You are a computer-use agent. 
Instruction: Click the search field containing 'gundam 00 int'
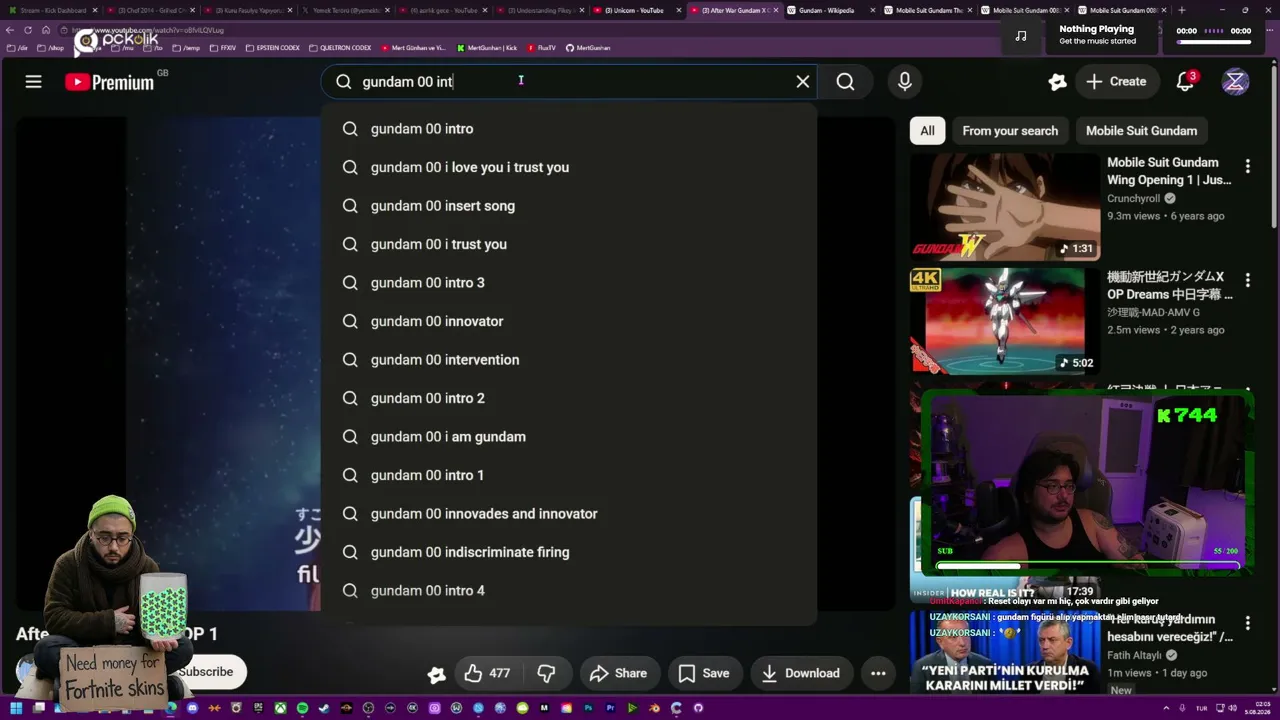[x=570, y=82]
